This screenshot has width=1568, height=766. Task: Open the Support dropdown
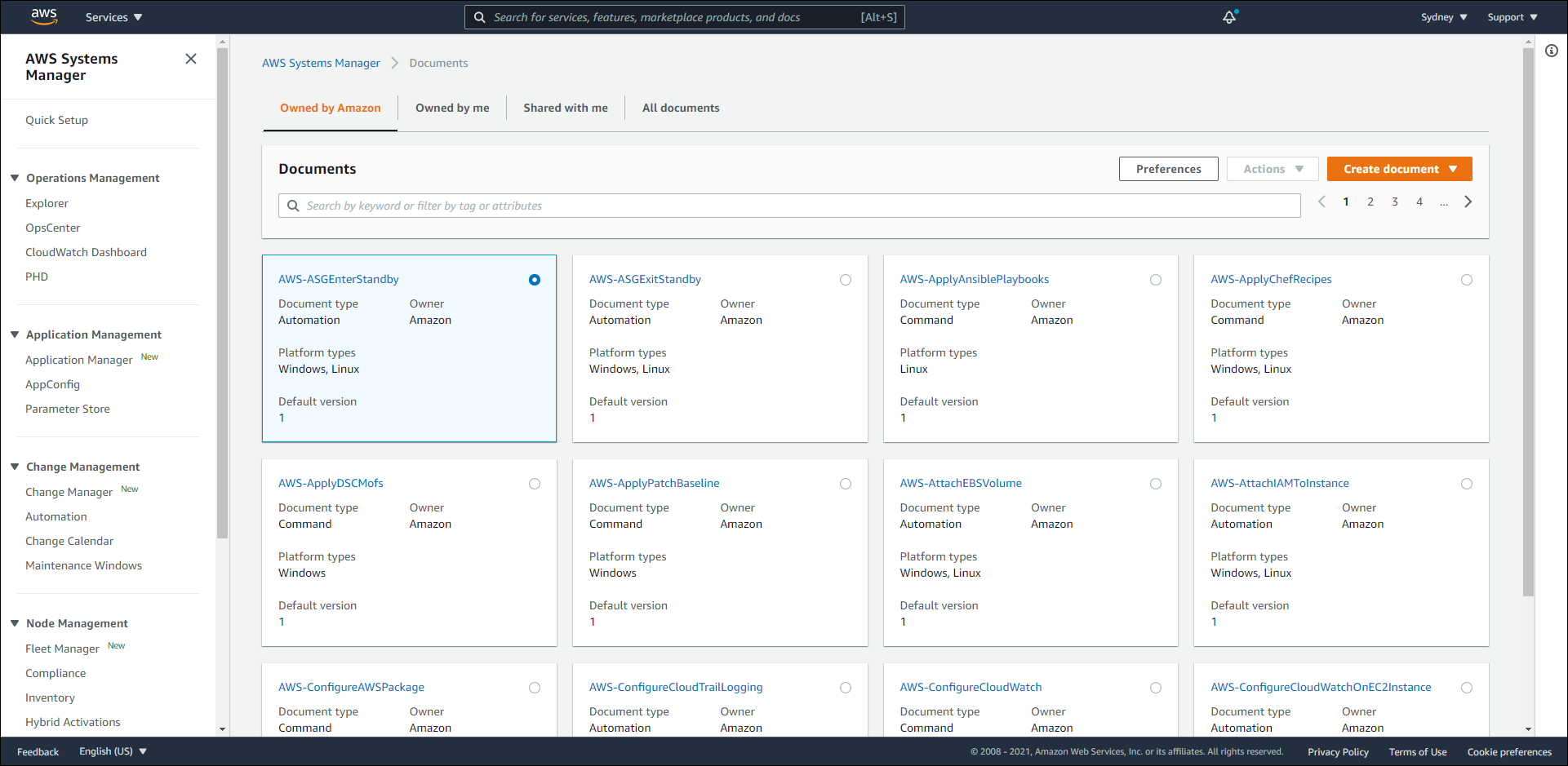[1512, 17]
